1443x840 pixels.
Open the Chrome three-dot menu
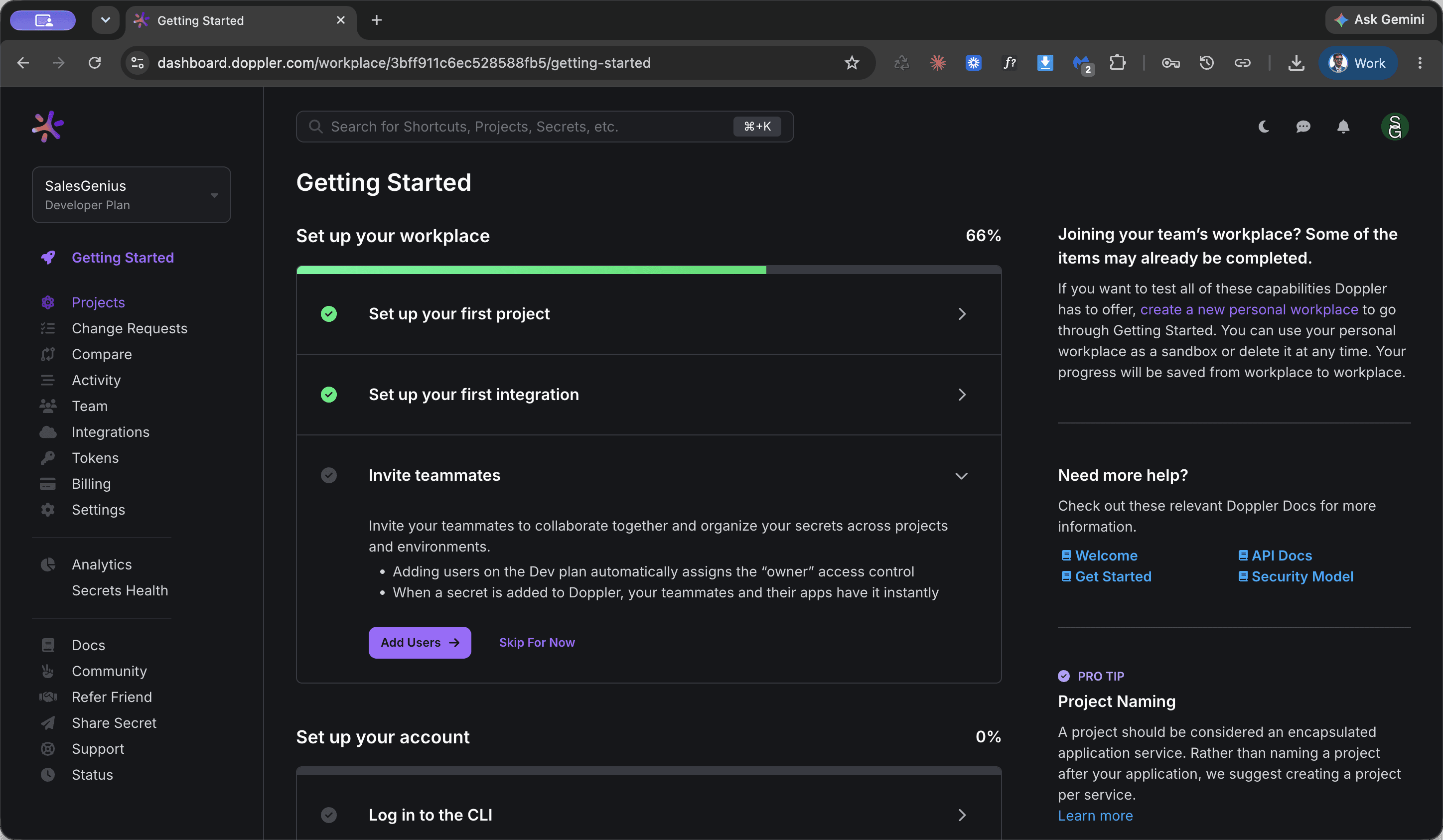[1420, 62]
